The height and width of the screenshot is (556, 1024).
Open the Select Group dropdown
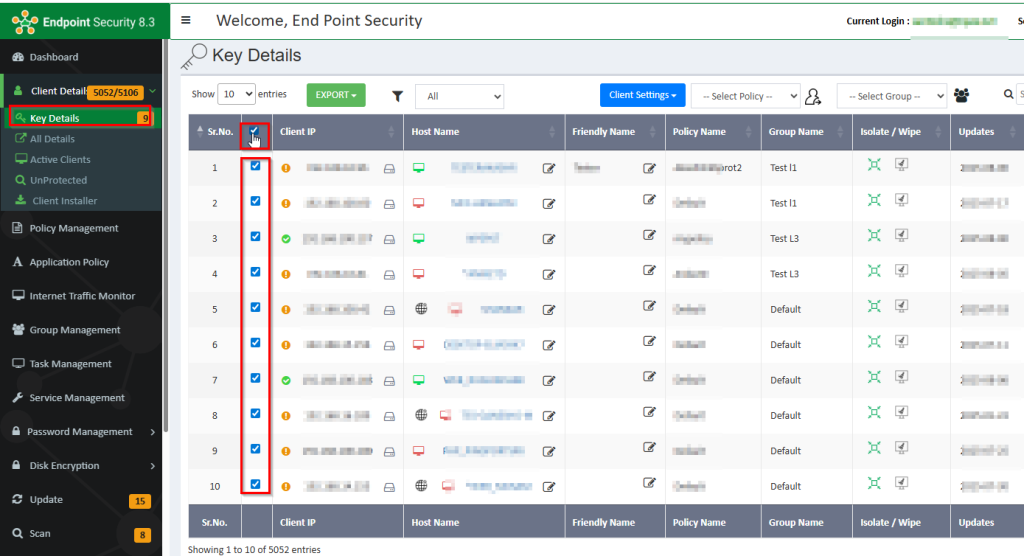(891, 96)
